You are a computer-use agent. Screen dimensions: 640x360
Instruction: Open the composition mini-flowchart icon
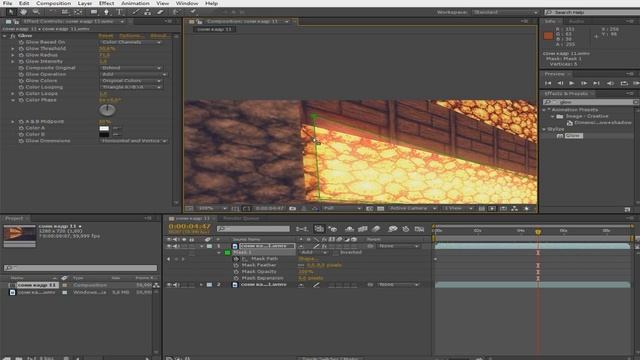click(x=302, y=229)
